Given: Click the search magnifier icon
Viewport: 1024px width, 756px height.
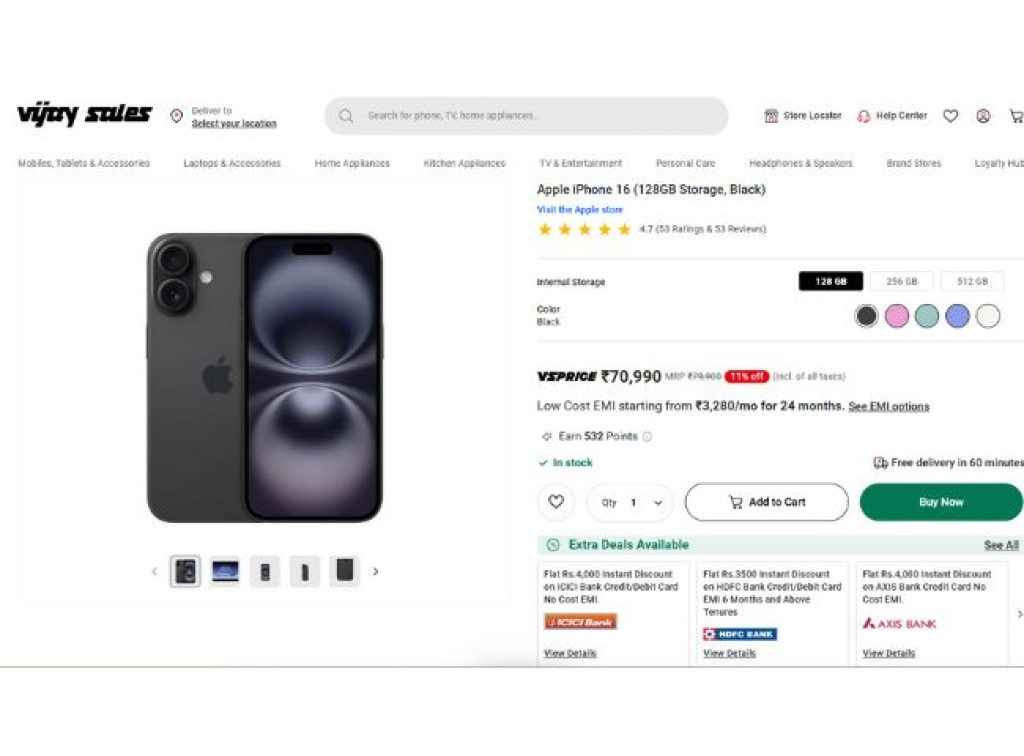Looking at the screenshot, I should (x=345, y=116).
